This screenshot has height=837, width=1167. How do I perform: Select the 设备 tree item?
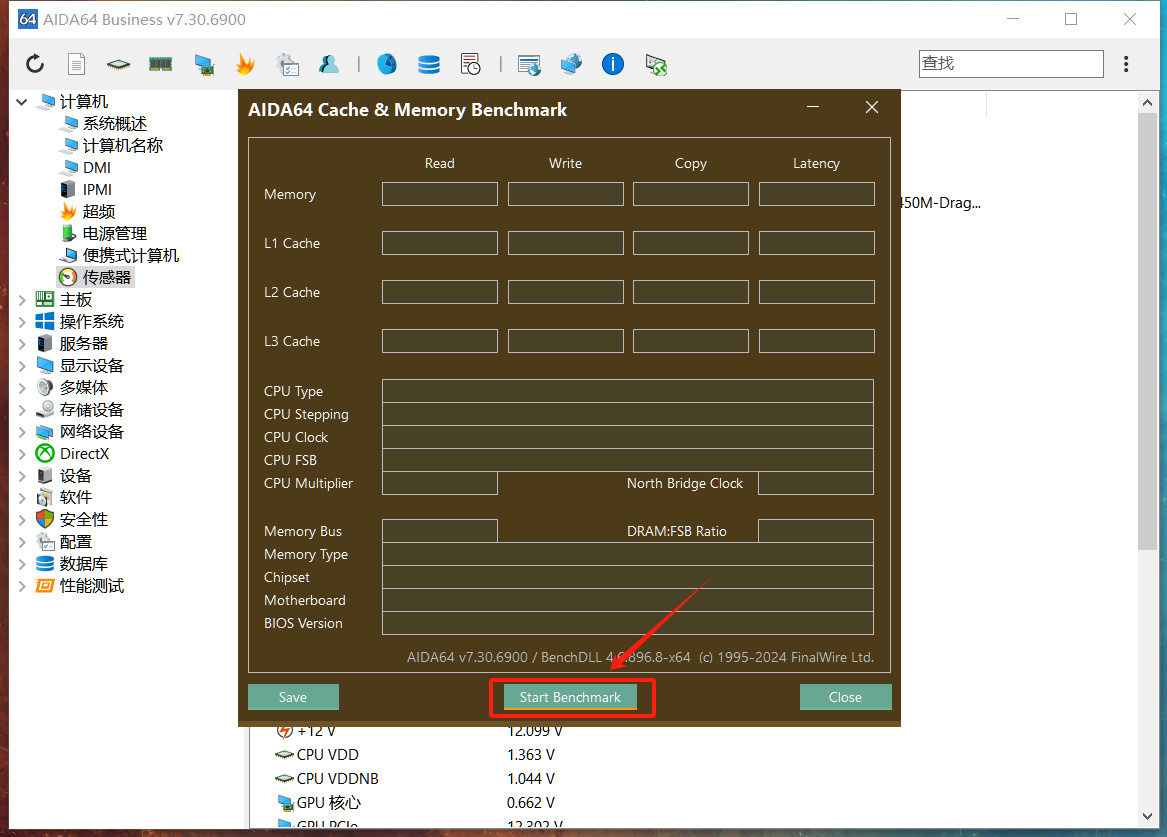(75, 476)
